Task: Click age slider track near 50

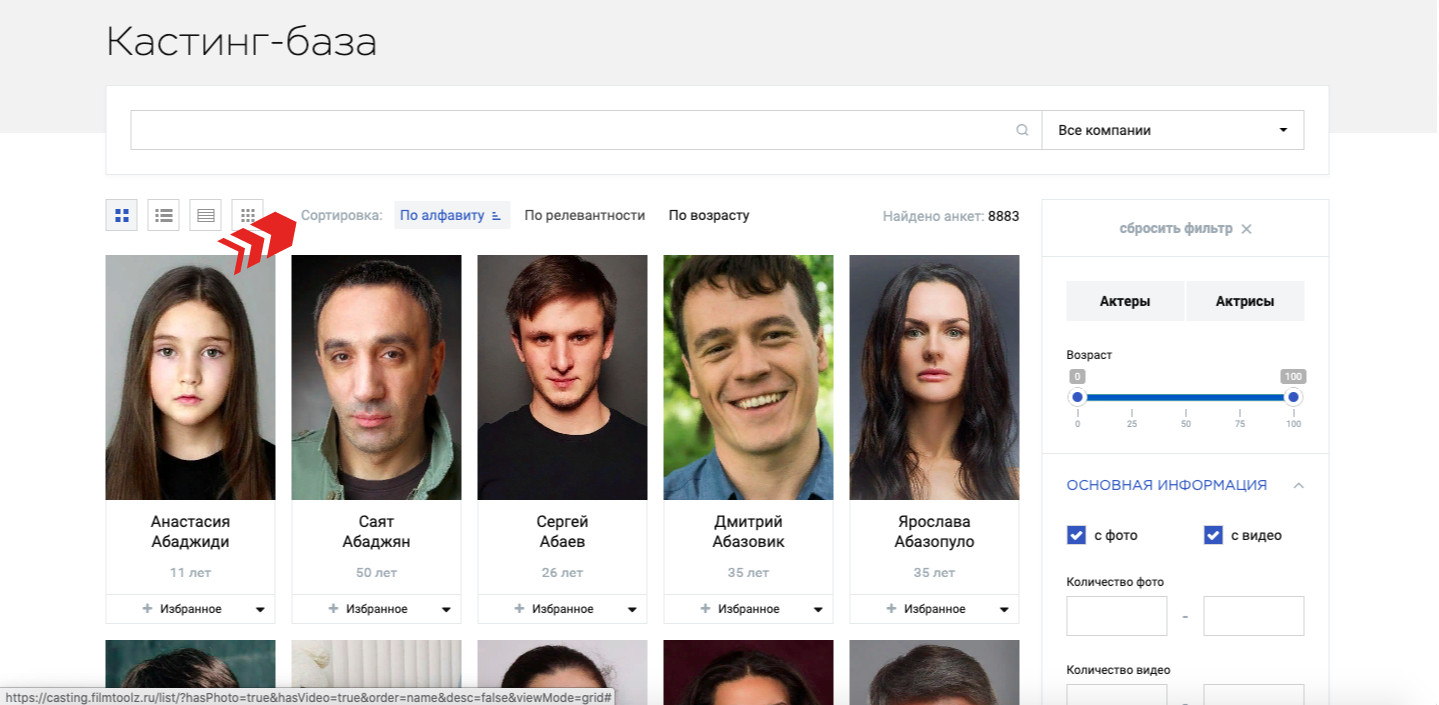Action: coord(1185,397)
